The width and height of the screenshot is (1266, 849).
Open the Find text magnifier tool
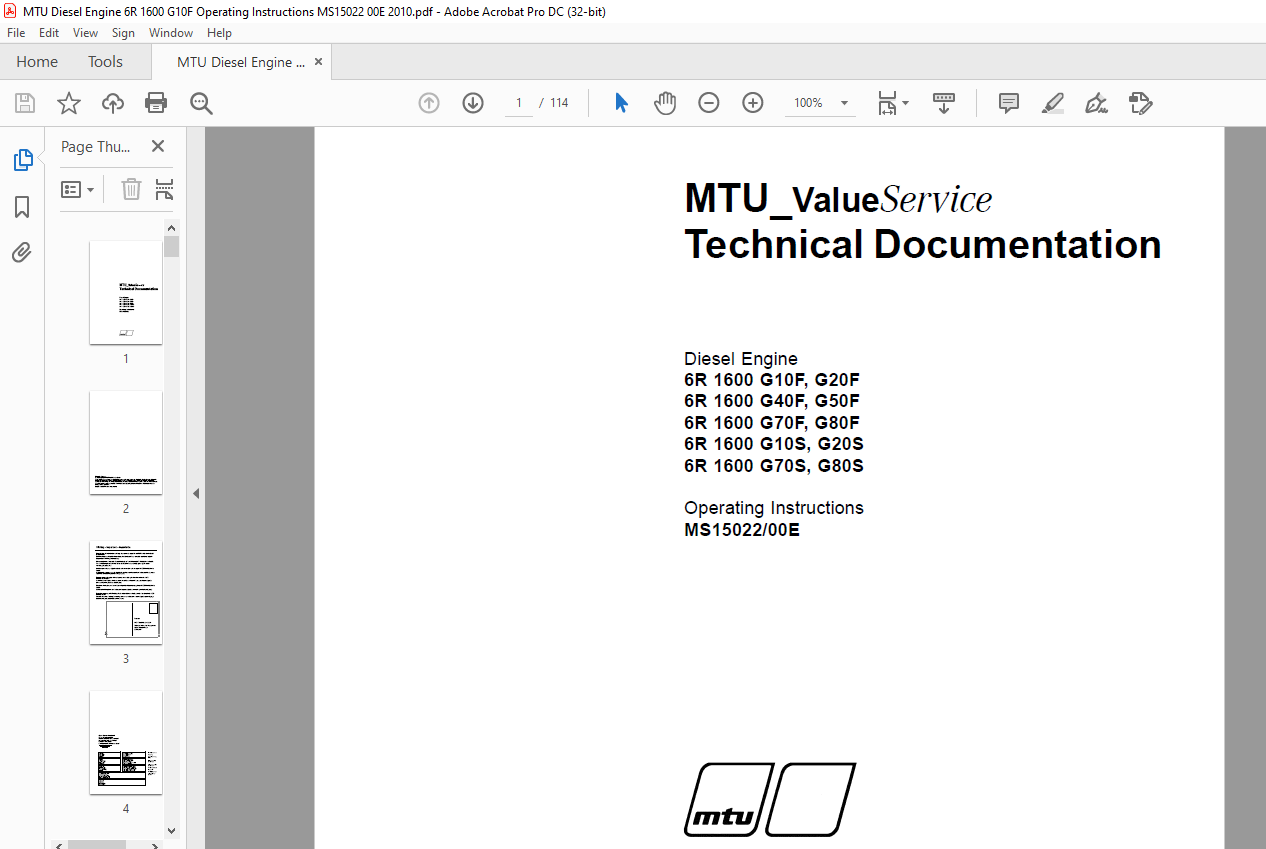(x=201, y=103)
